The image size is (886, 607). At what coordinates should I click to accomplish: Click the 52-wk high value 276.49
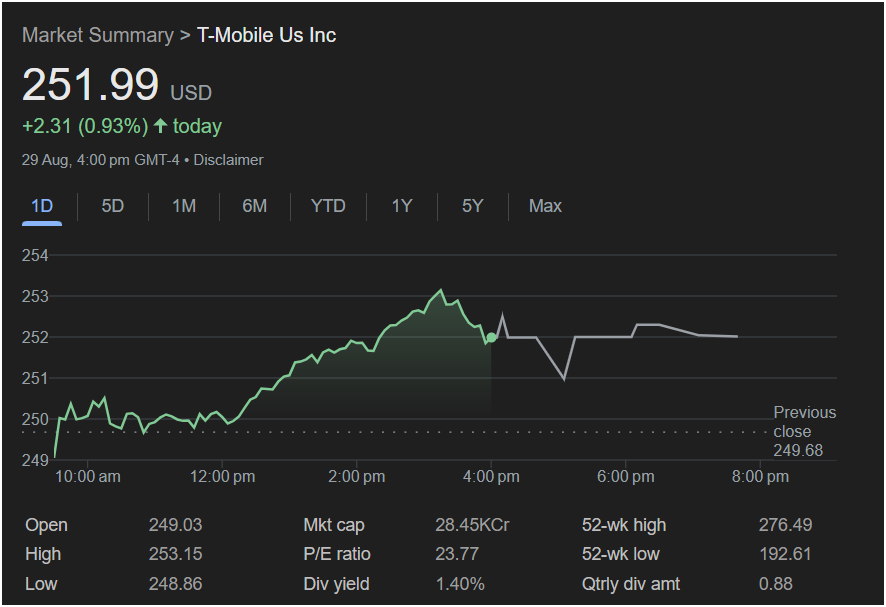785,525
